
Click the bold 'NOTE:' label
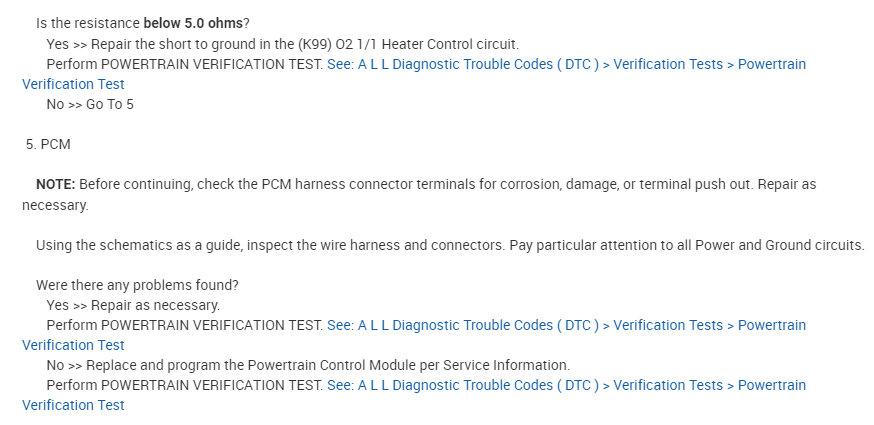pyautogui.click(x=55, y=185)
